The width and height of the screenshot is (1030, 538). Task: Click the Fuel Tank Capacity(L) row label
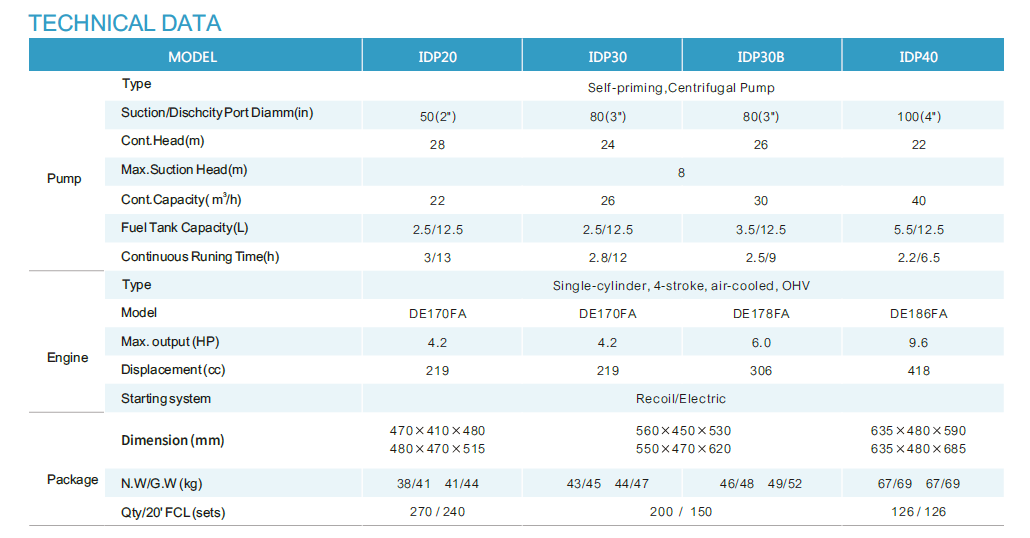185,228
